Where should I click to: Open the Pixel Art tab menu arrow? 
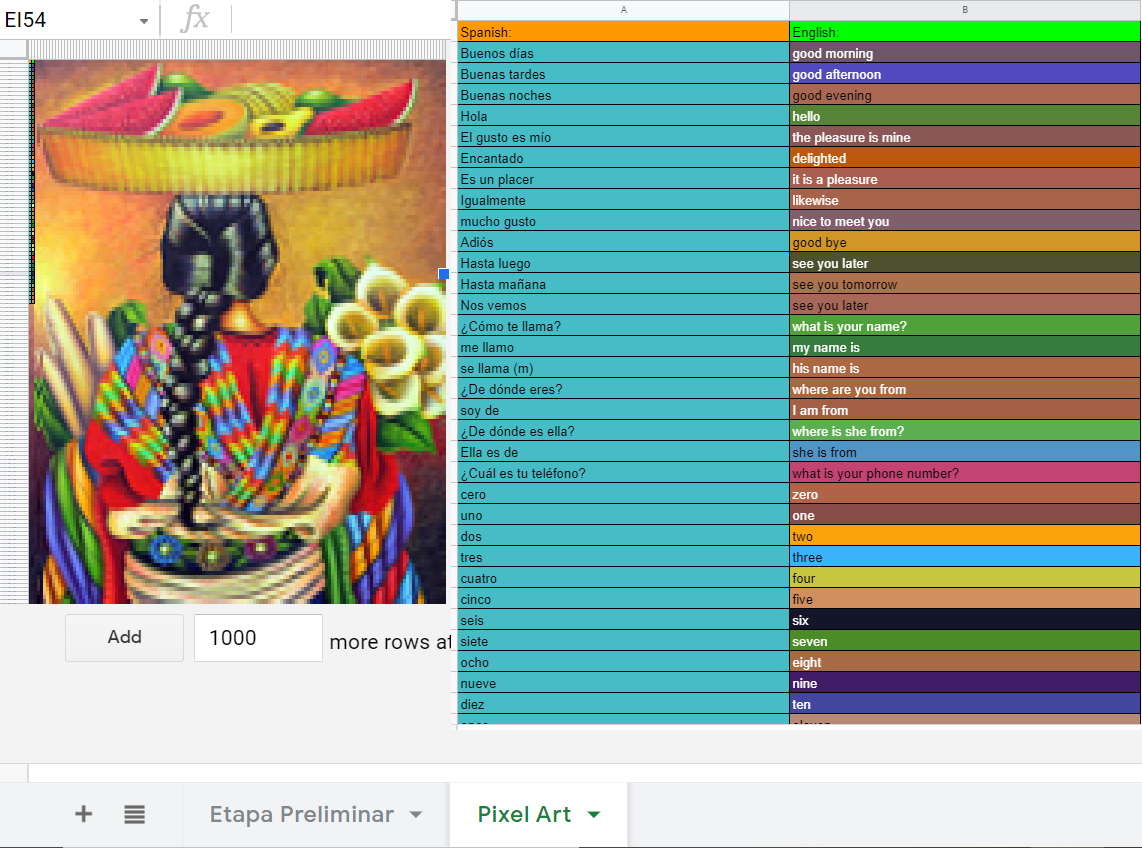[x=594, y=815]
